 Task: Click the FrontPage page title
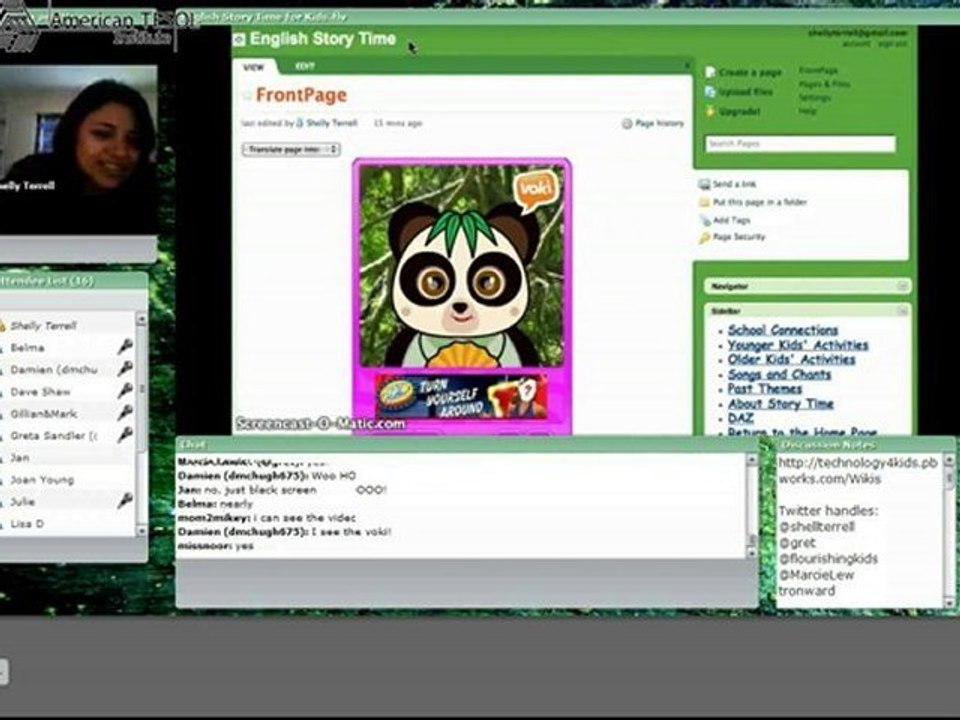[301, 96]
